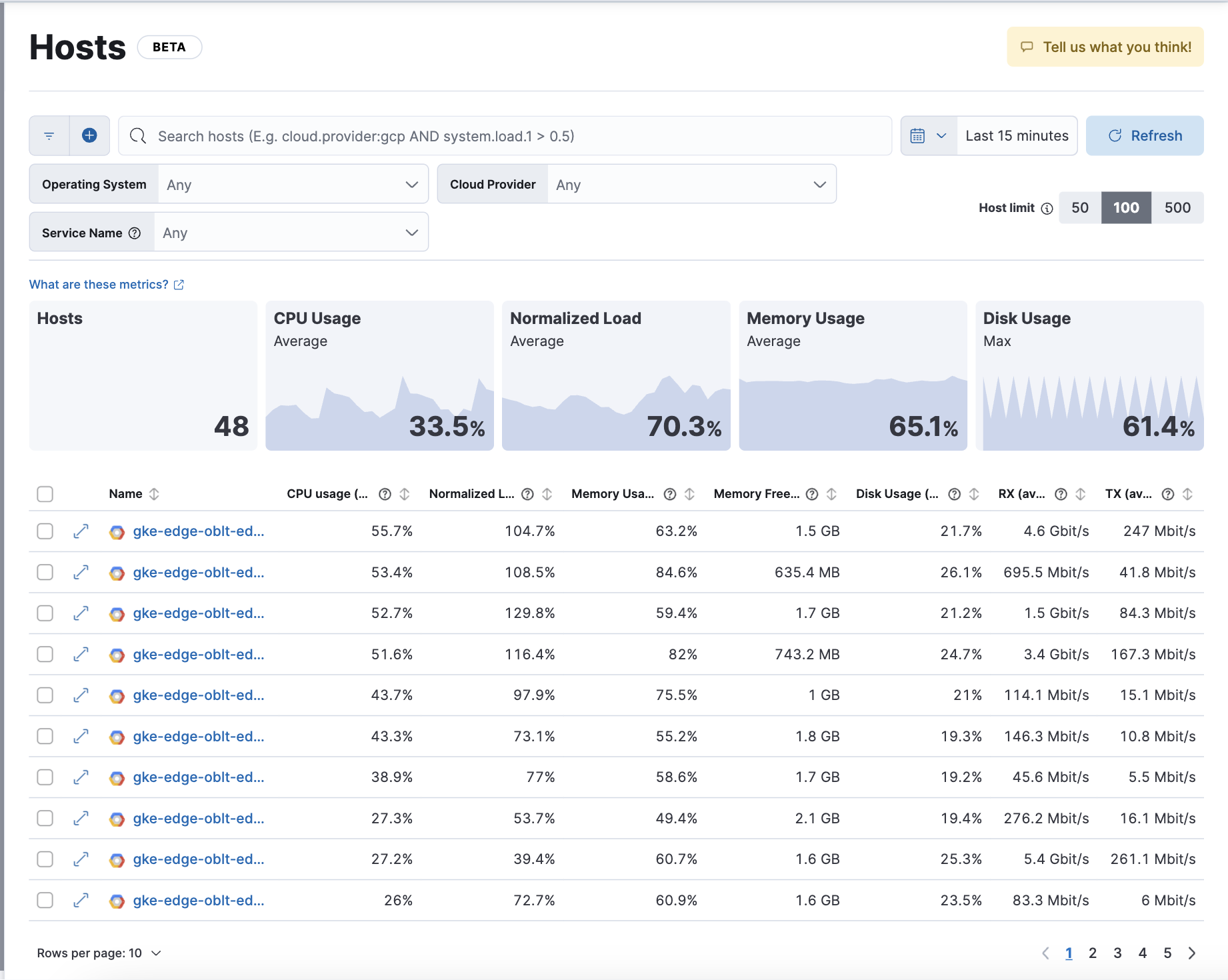Open What are these metrics link
This screenshot has height=980, width=1228.
tap(107, 285)
